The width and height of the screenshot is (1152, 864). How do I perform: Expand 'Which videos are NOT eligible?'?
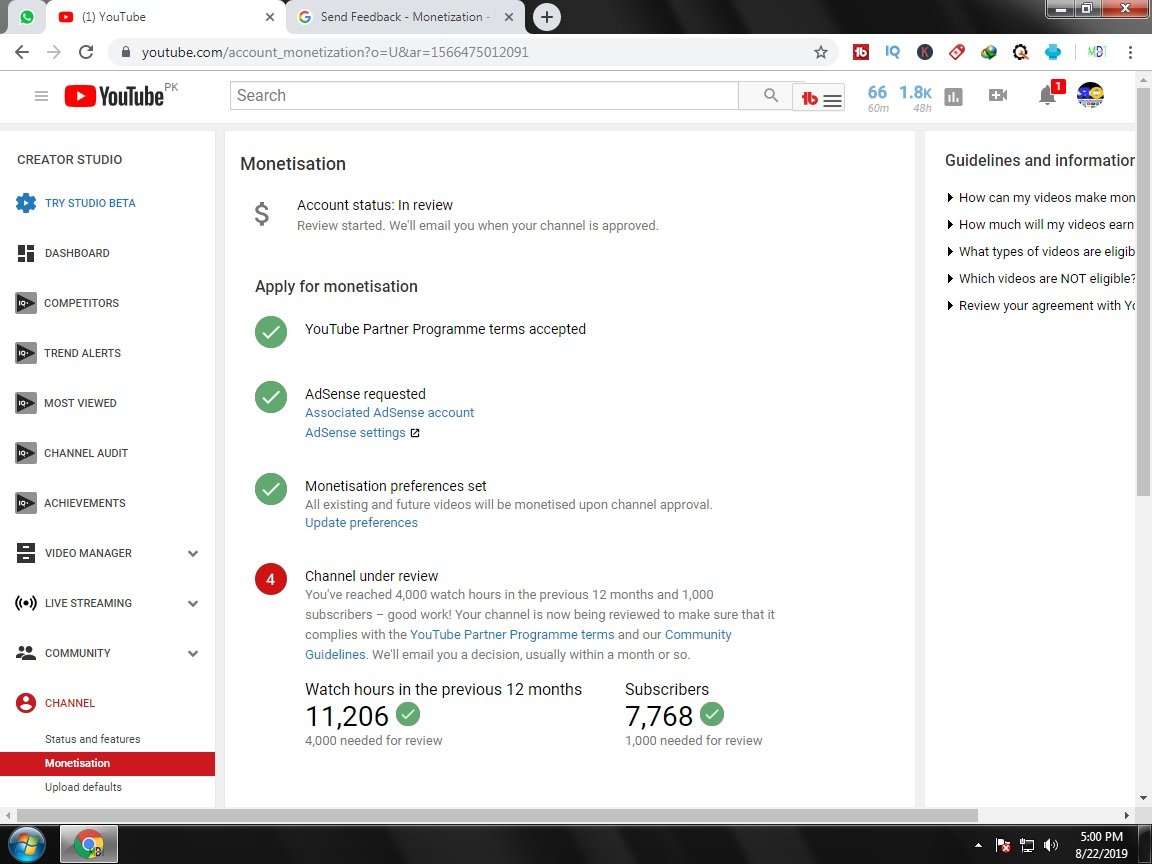1040,278
